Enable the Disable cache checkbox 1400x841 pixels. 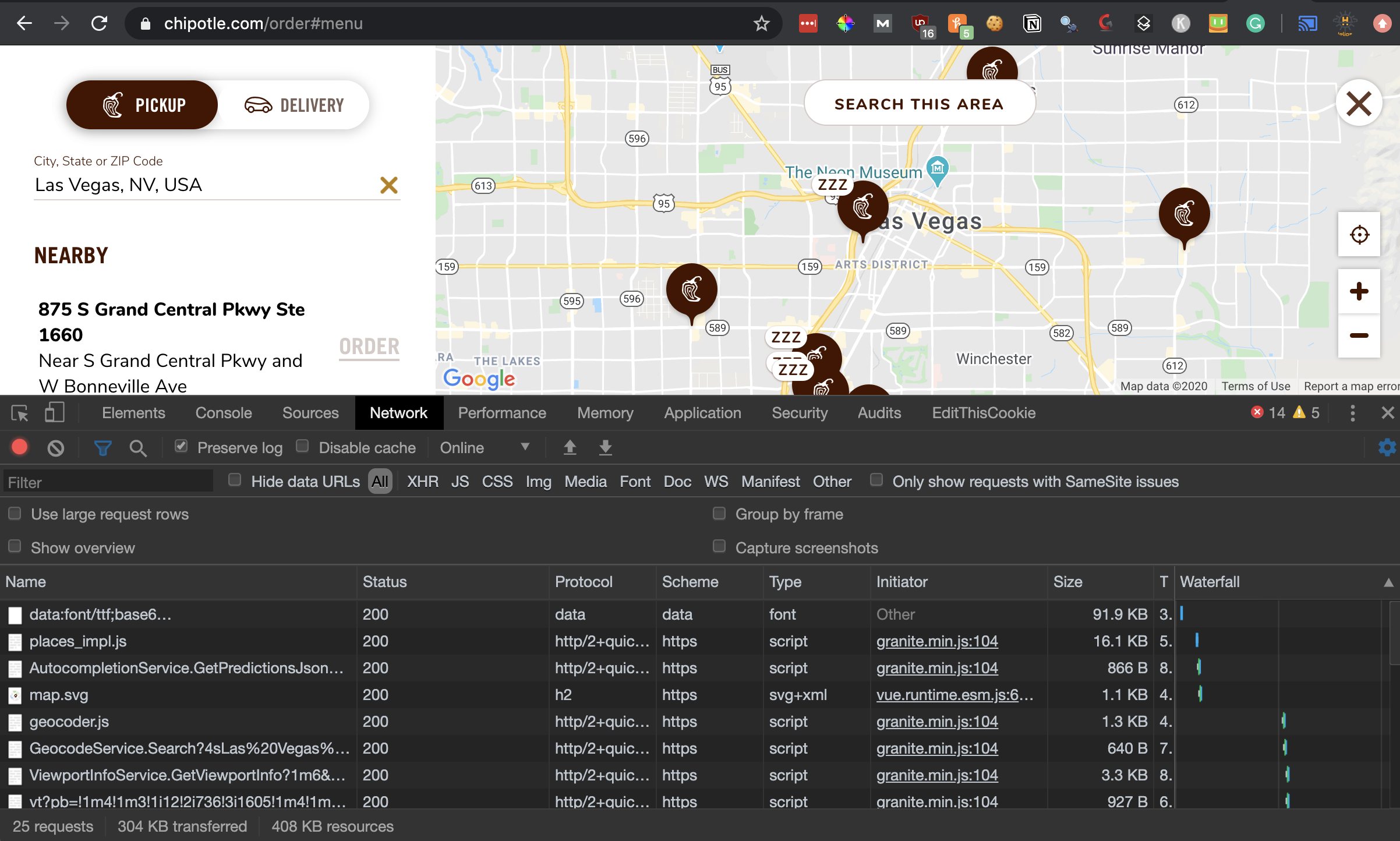coord(303,446)
